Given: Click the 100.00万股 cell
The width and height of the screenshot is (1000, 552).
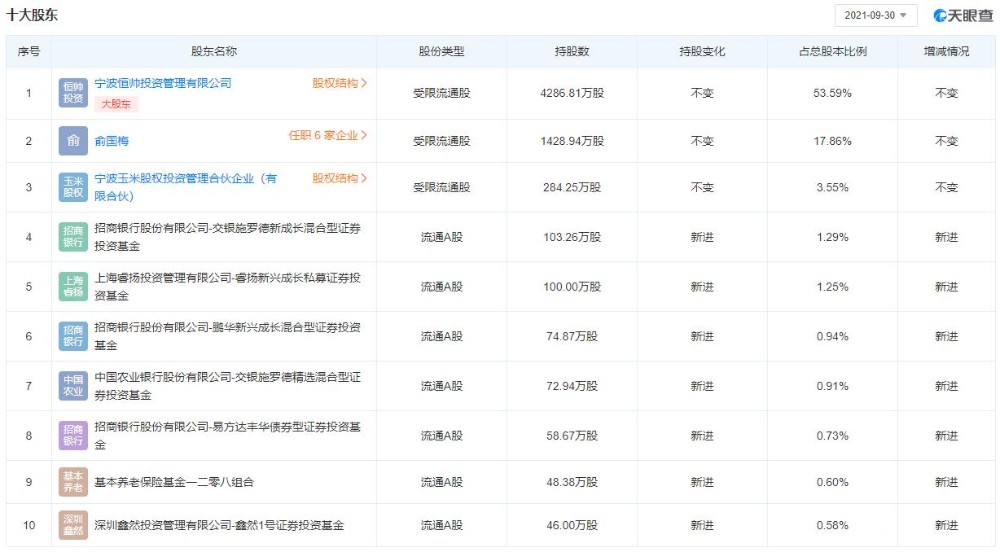Looking at the screenshot, I should point(572,287).
